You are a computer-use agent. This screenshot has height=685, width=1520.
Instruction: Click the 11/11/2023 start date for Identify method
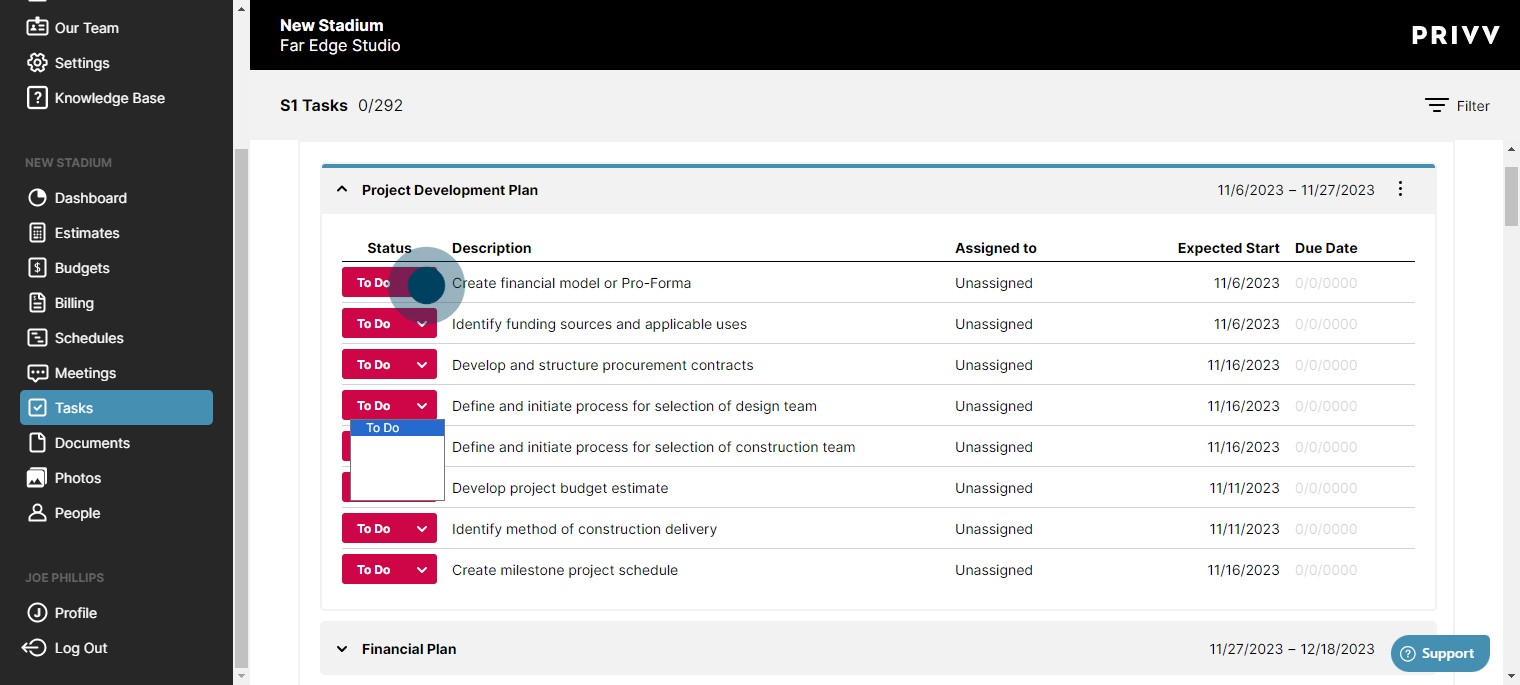point(1244,529)
